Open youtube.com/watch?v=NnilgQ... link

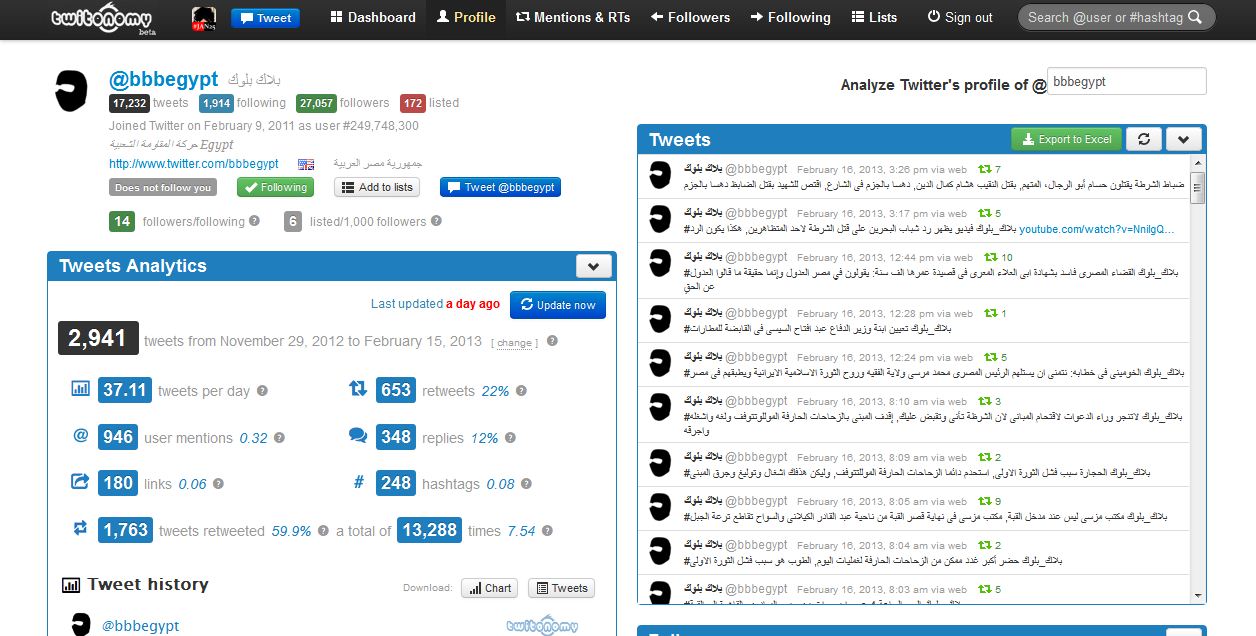pyautogui.click(x=1097, y=229)
